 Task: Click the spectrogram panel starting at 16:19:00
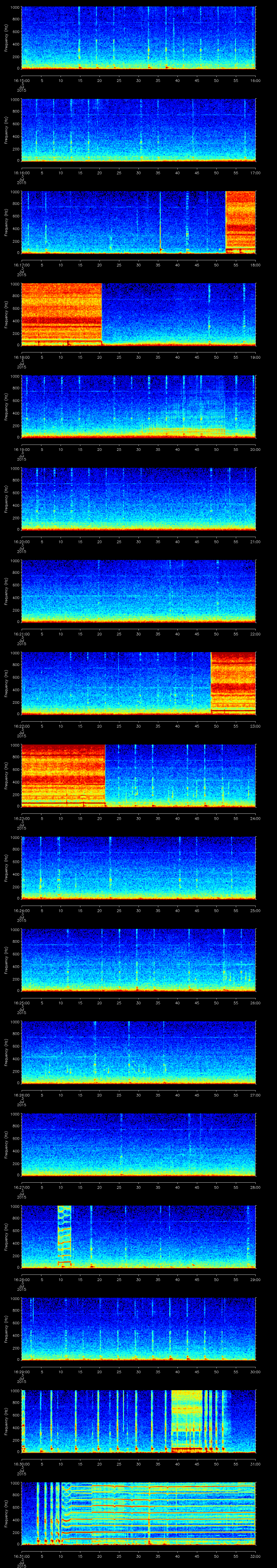[138, 407]
